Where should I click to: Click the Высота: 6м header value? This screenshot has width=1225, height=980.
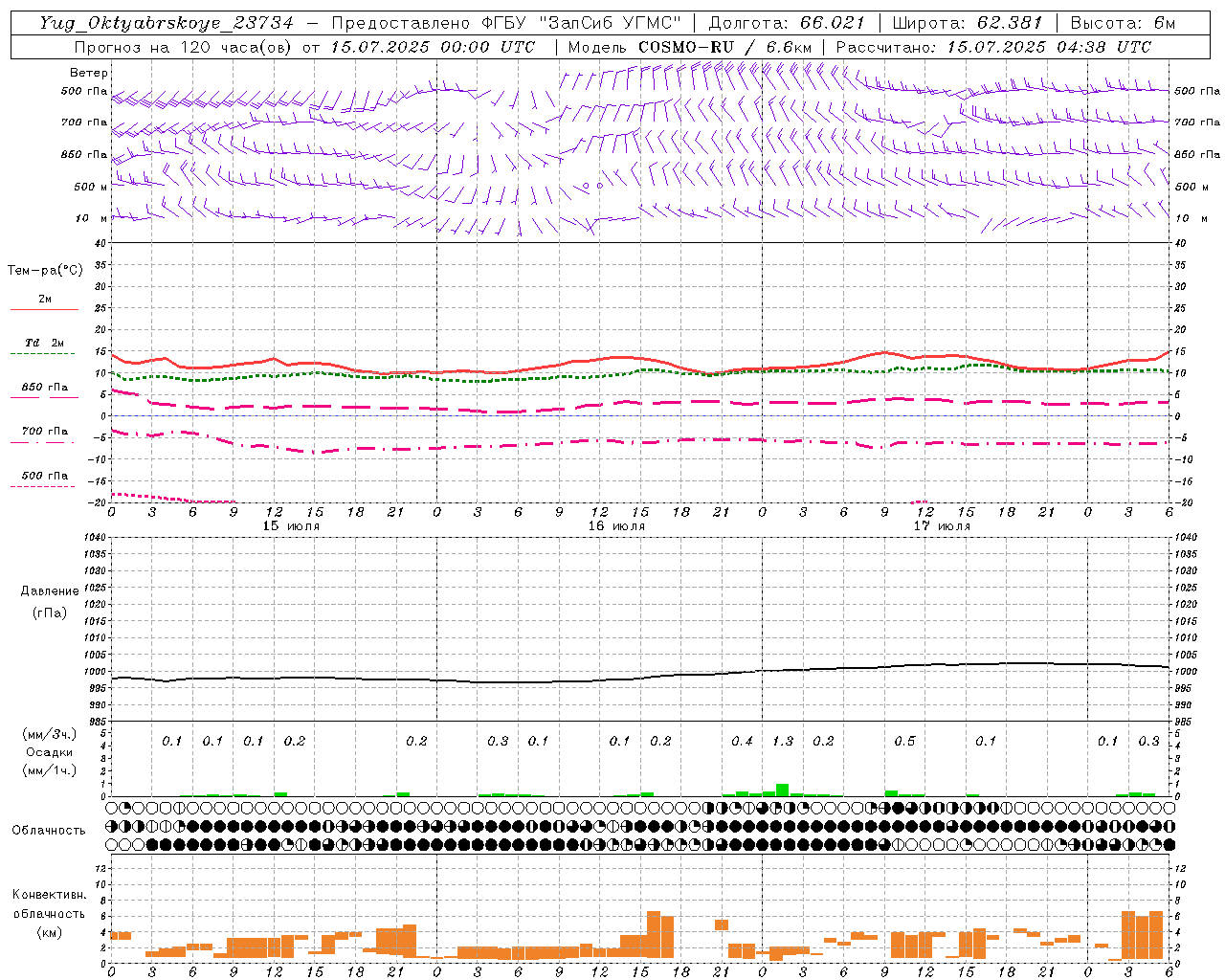[x=1123, y=23]
